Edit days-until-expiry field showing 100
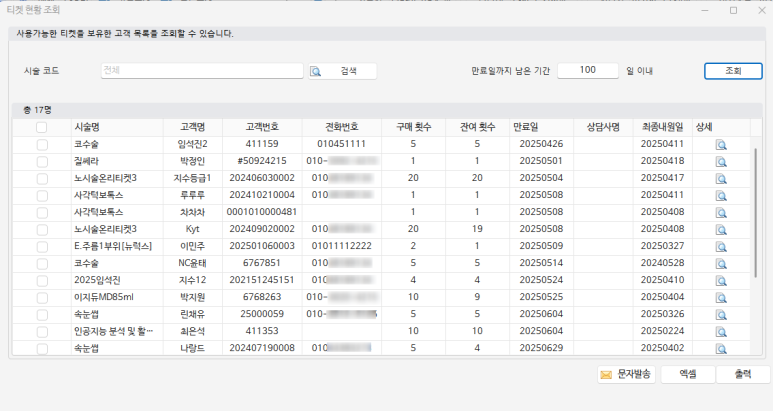 click(588, 70)
